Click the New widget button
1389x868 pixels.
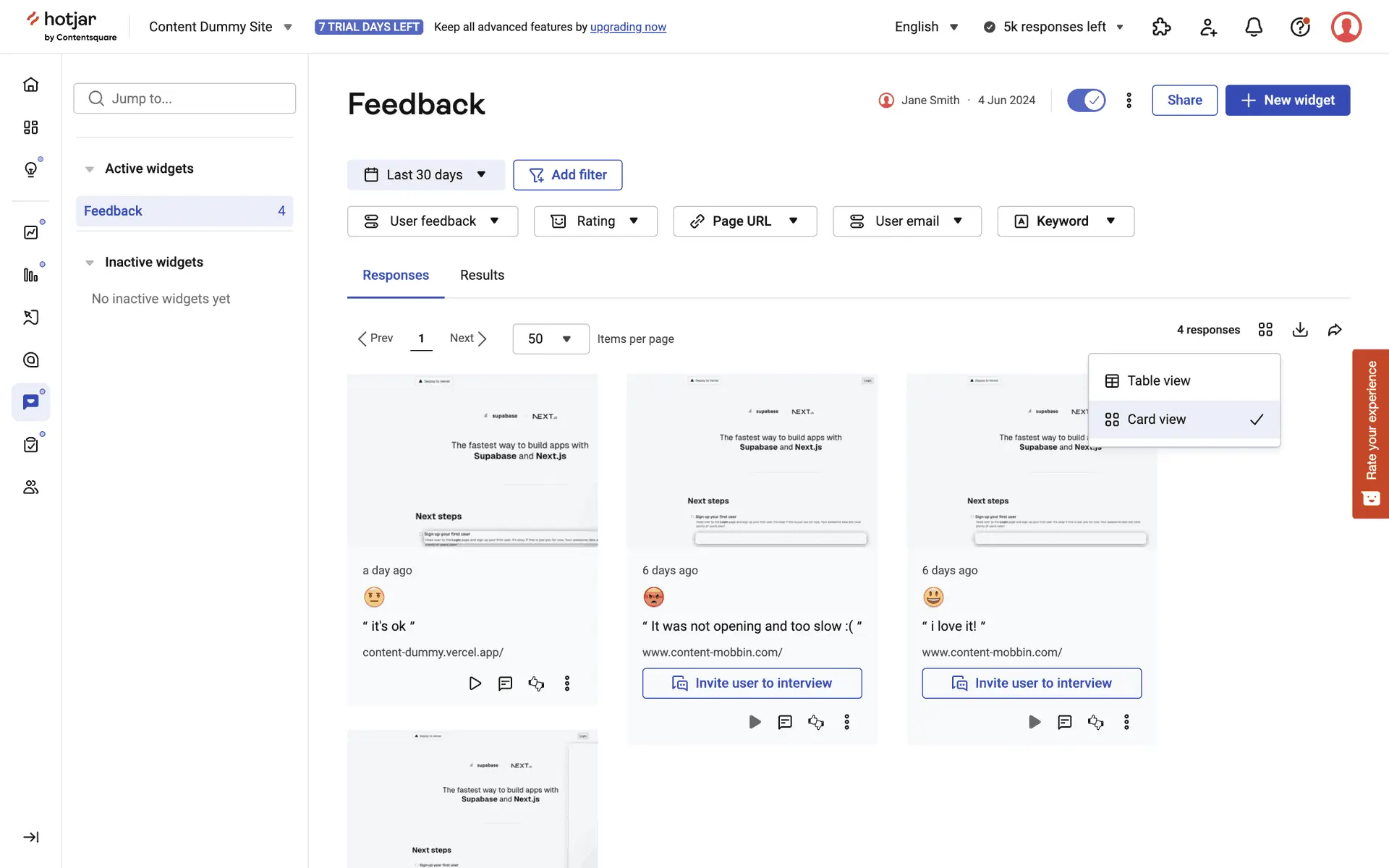(x=1287, y=100)
